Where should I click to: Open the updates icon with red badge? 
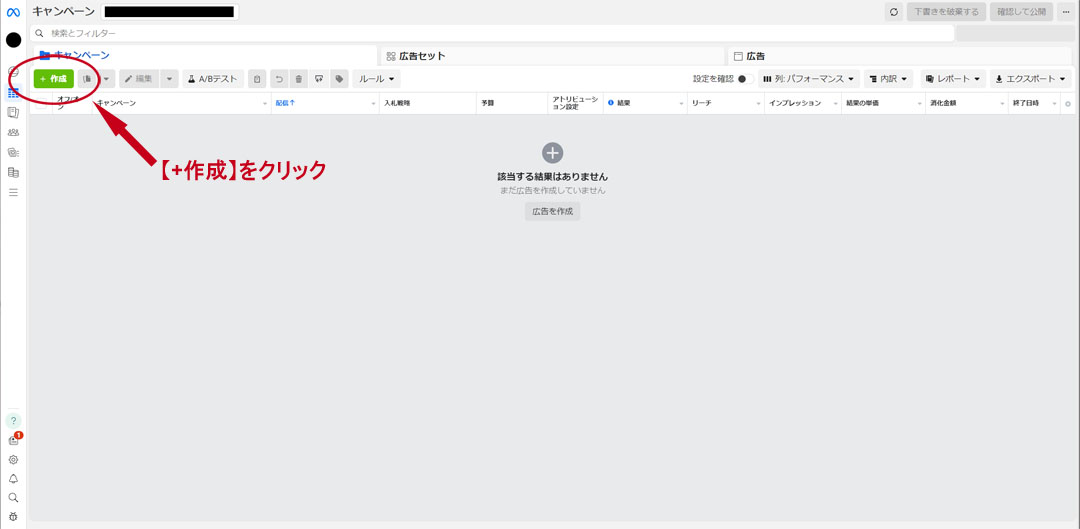pyautogui.click(x=14, y=439)
